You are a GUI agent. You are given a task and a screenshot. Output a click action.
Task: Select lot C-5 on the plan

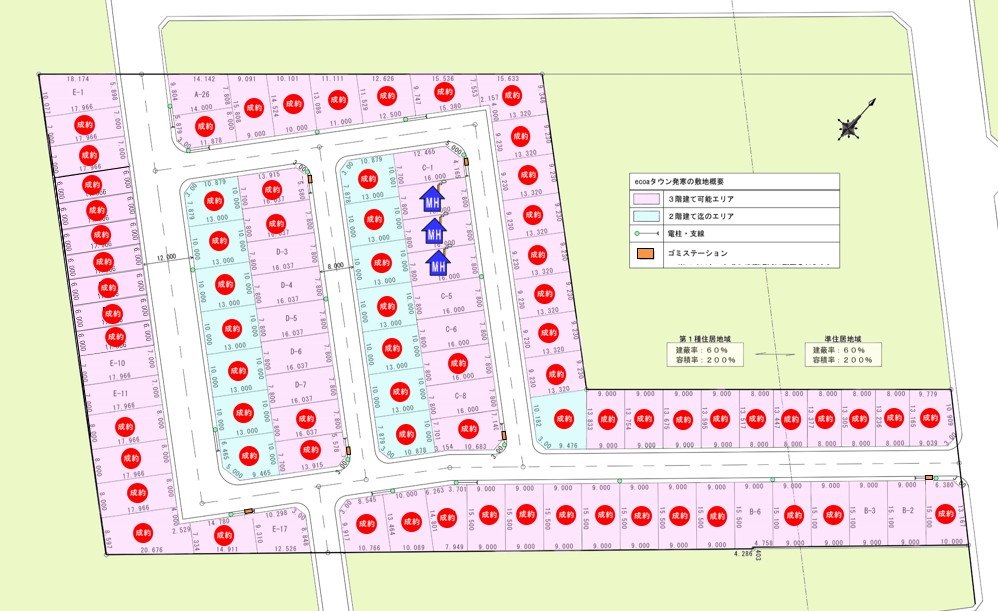[446, 297]
